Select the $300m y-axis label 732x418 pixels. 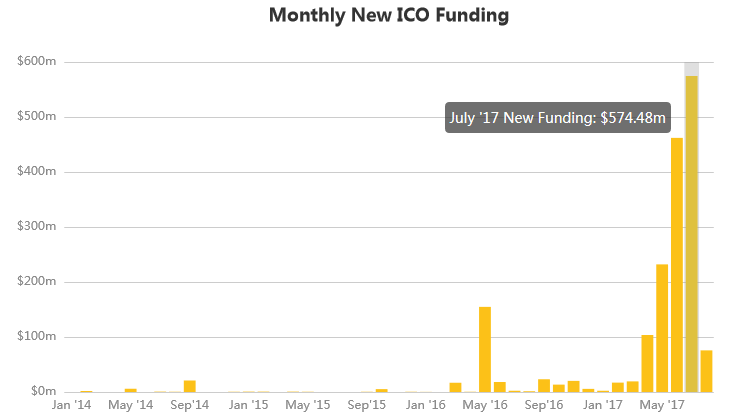tap(37, 227)
